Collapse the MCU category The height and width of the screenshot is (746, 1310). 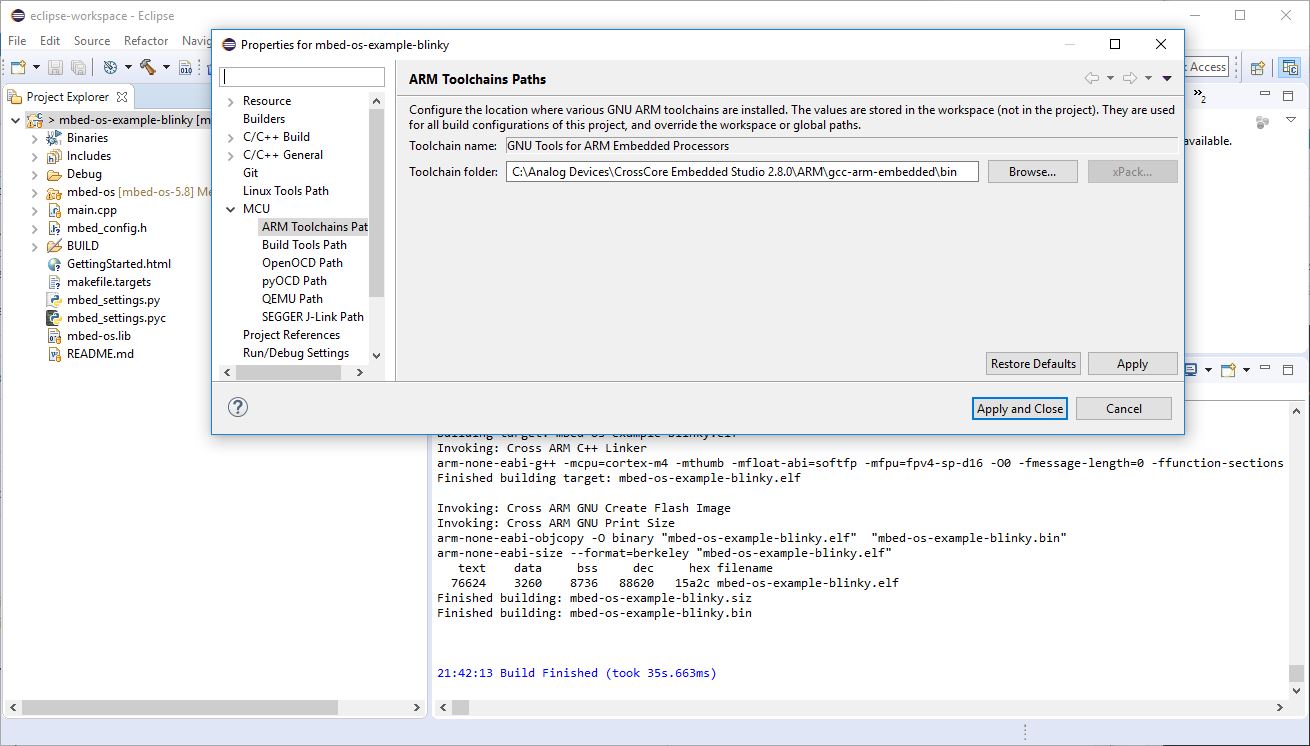click(x=231, y=209)
